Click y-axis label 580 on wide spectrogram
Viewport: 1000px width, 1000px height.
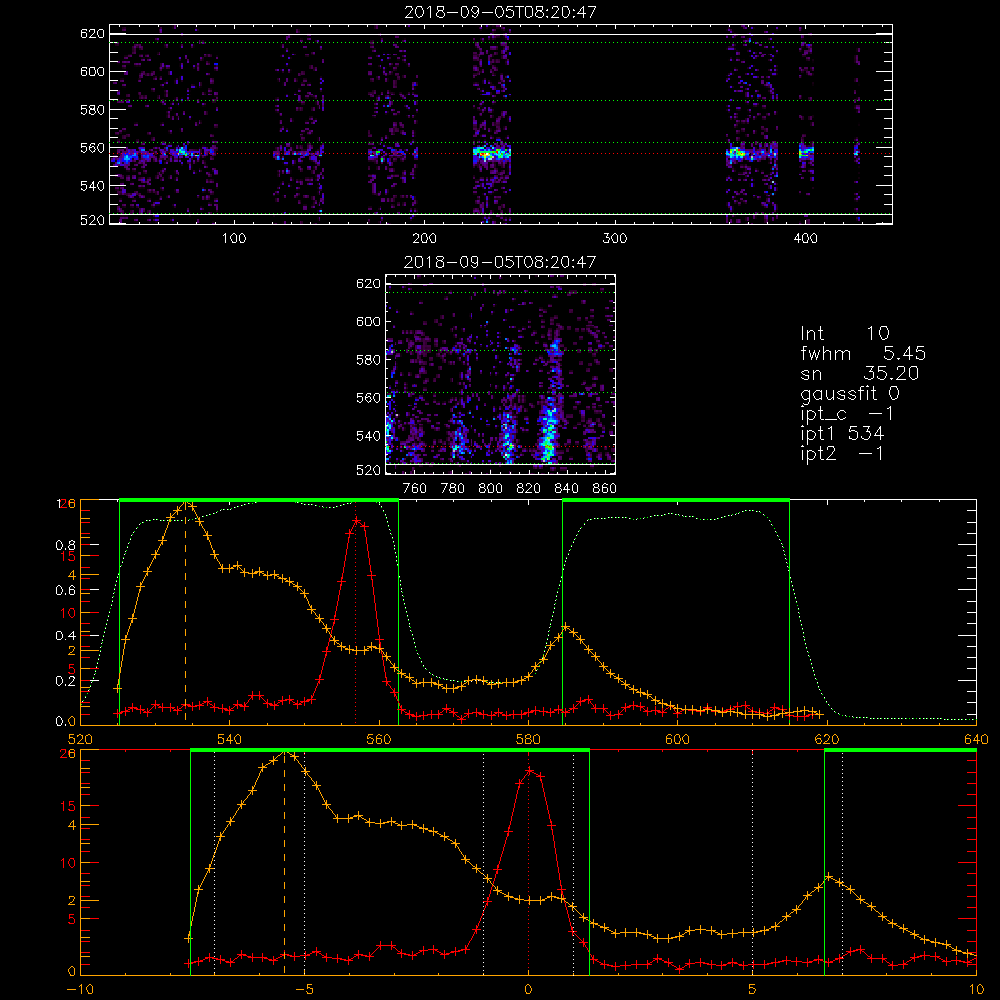tap(92, 110)
